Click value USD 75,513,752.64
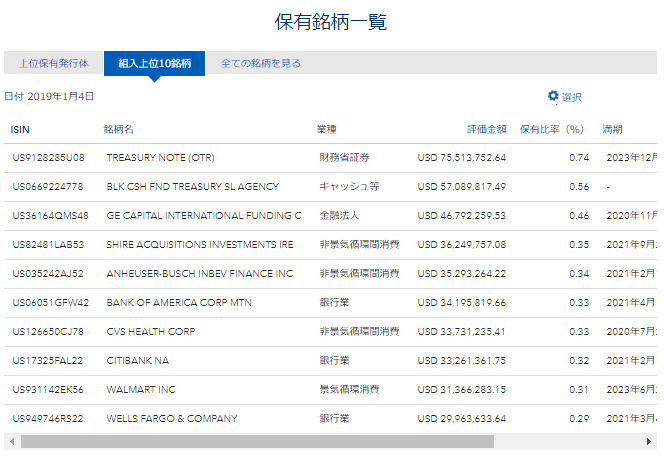 (x=462, y=158)
